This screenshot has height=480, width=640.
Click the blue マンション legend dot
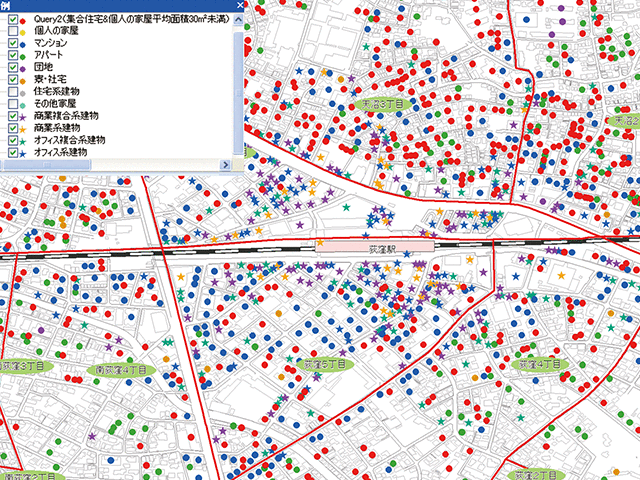tap(23, 44)
